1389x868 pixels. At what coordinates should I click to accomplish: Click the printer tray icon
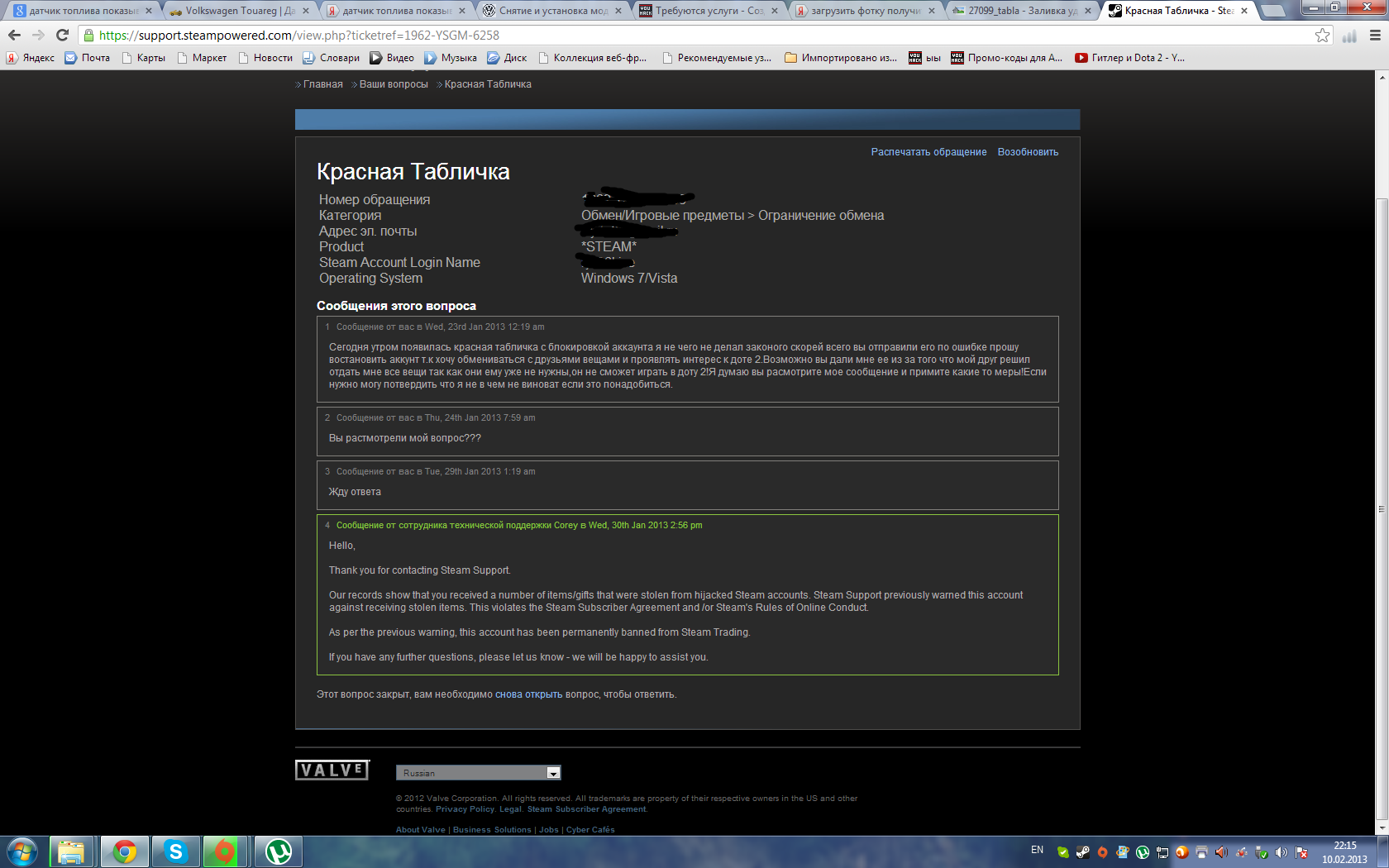point(1201,852)
